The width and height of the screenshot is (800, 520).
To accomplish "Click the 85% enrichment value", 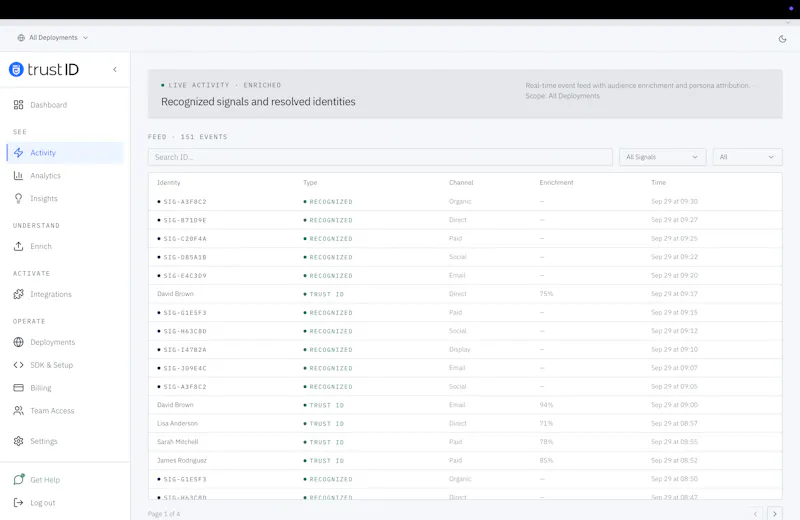I will [546, 460].
